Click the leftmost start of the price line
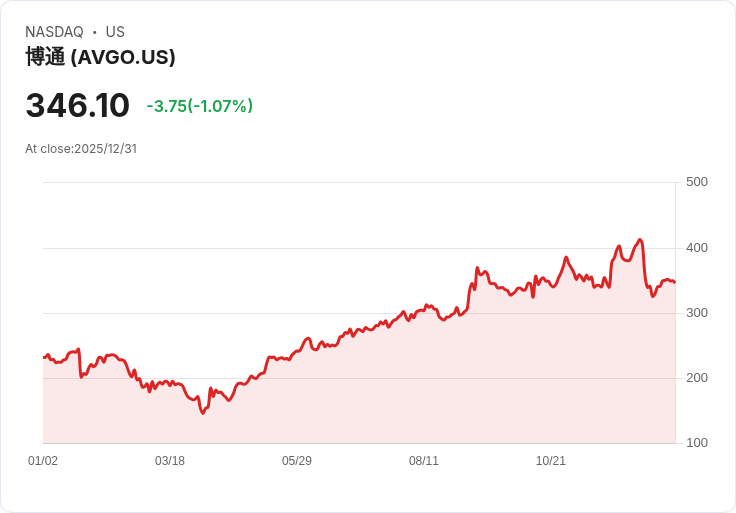Screen dimensions: 736x513 tap(44, 357)
